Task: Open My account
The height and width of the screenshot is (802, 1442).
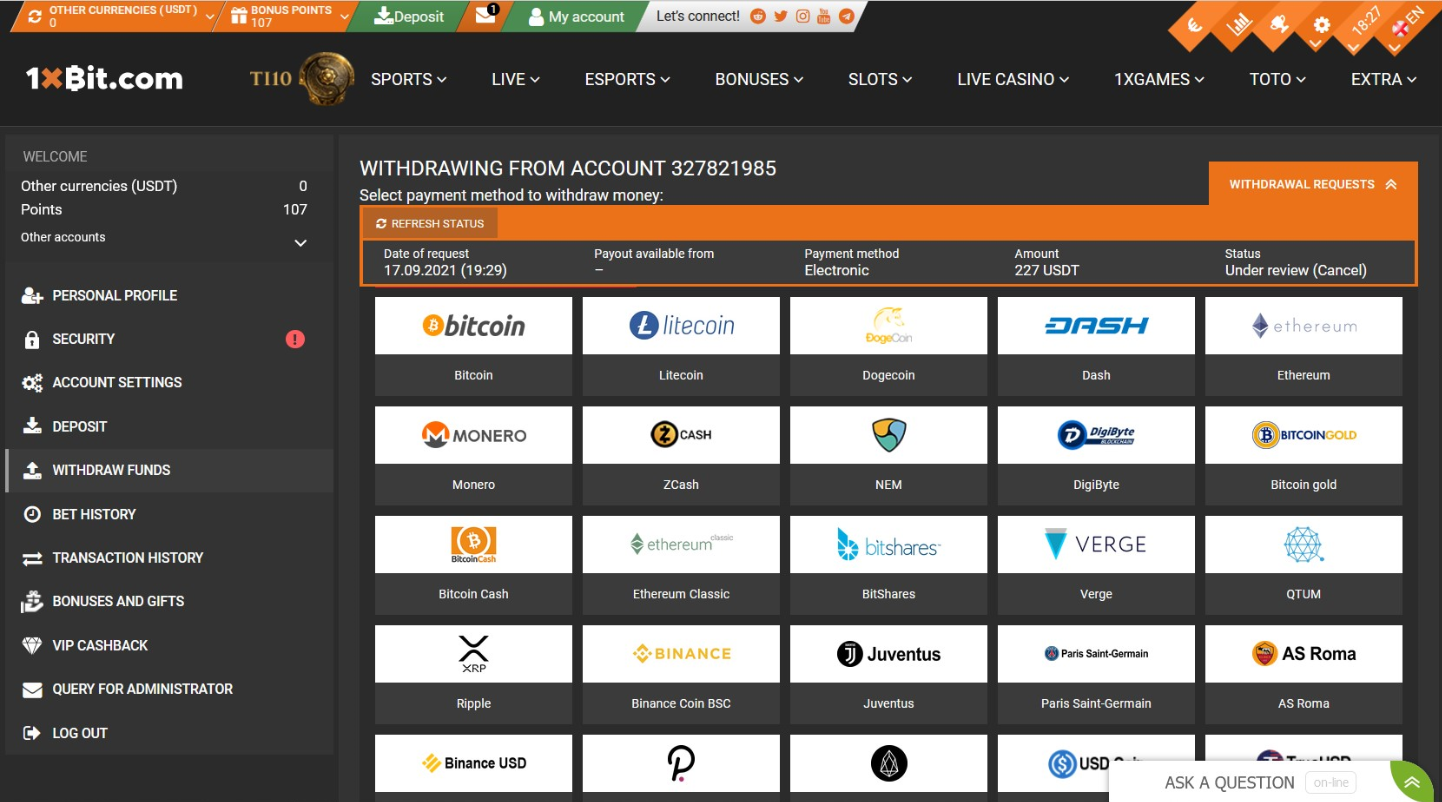Action: tap(575, 16)
